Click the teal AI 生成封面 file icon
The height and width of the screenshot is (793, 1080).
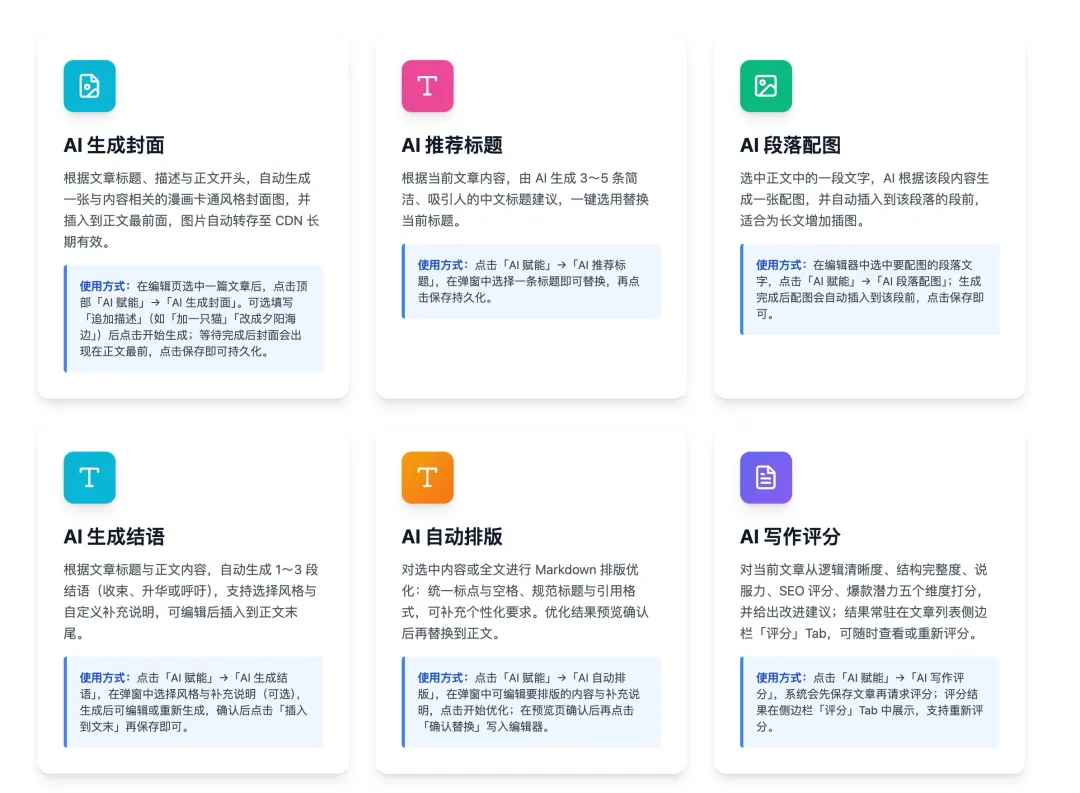pos(90,86)
